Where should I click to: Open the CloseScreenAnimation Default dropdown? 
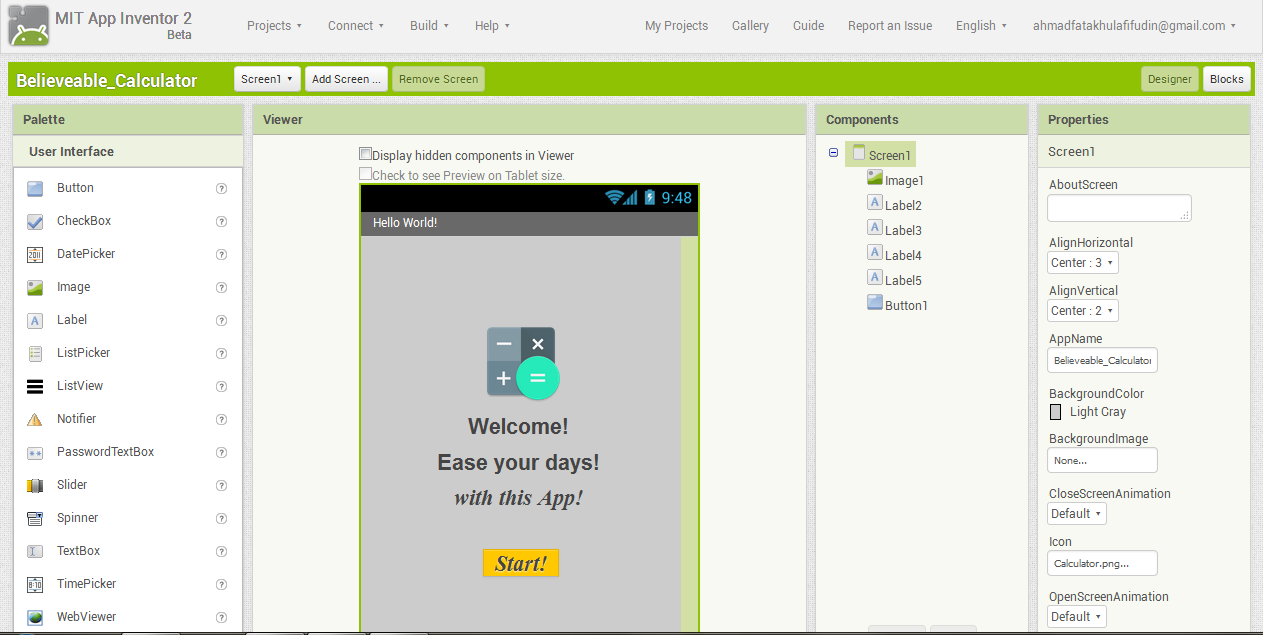1077,514
